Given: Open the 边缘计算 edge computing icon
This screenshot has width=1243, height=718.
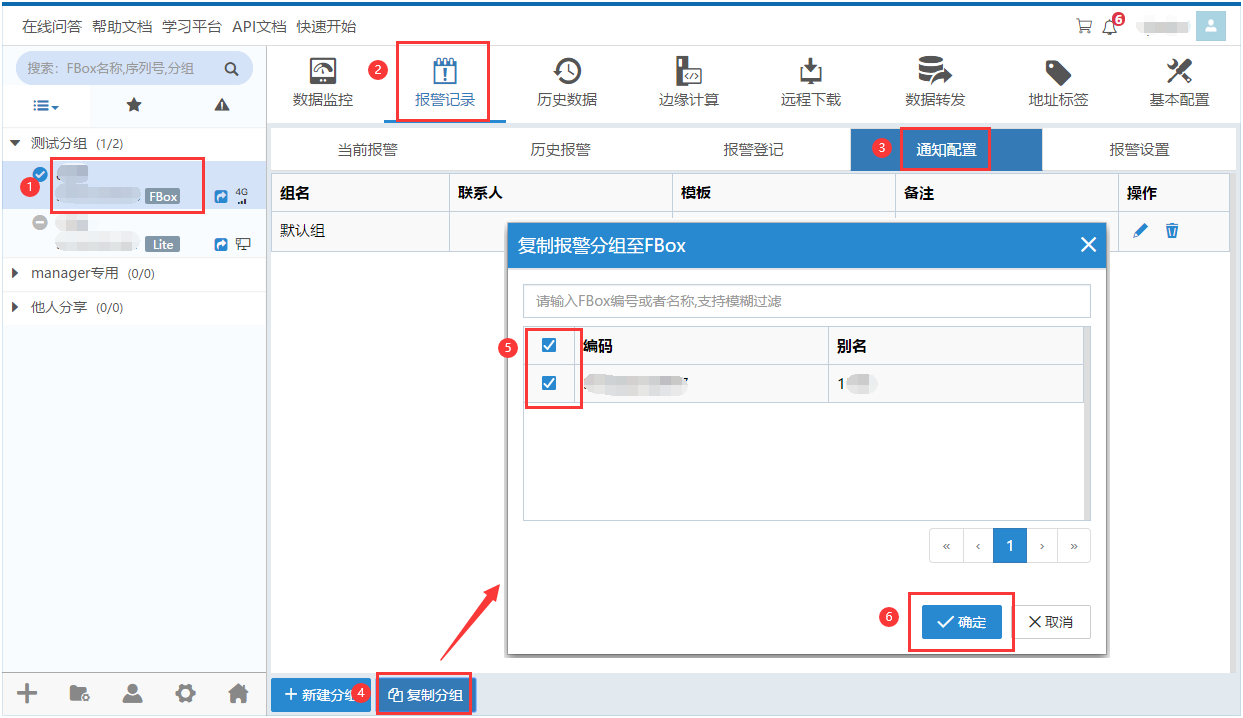Looking at the screenshot, I should (688, 73).
